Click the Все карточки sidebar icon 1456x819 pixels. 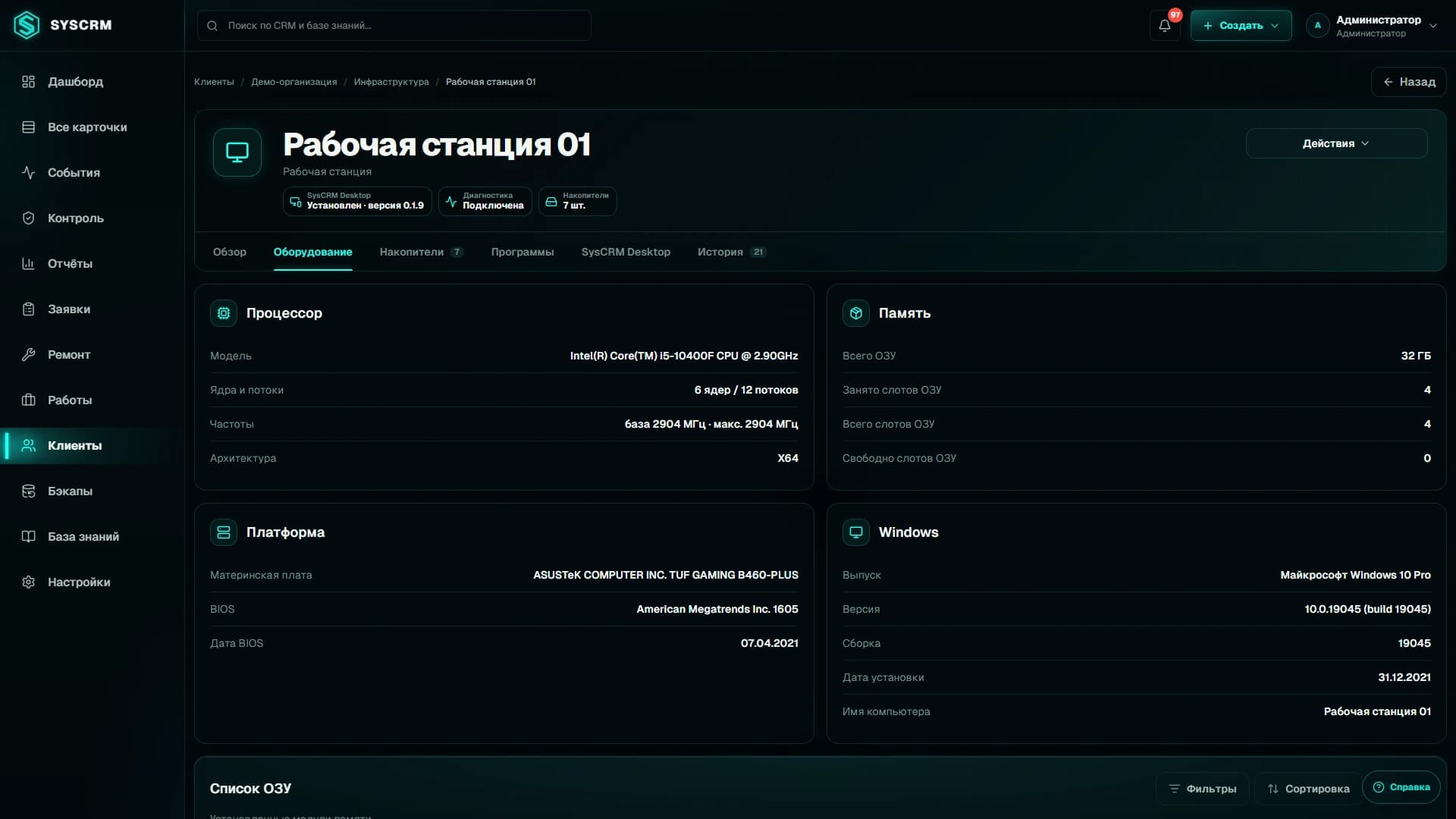pyautogui.click(x=29, y=127)
